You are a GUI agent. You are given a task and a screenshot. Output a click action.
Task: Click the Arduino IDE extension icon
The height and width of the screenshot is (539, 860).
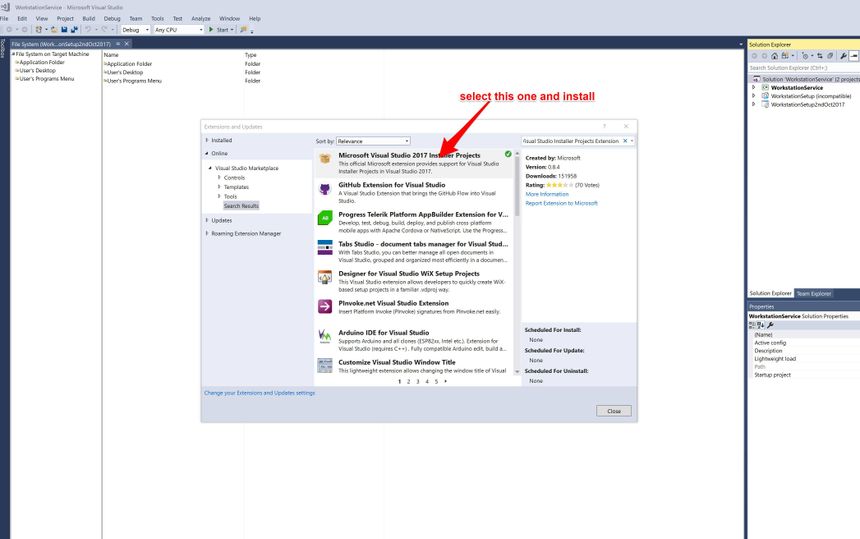point(325,336)
